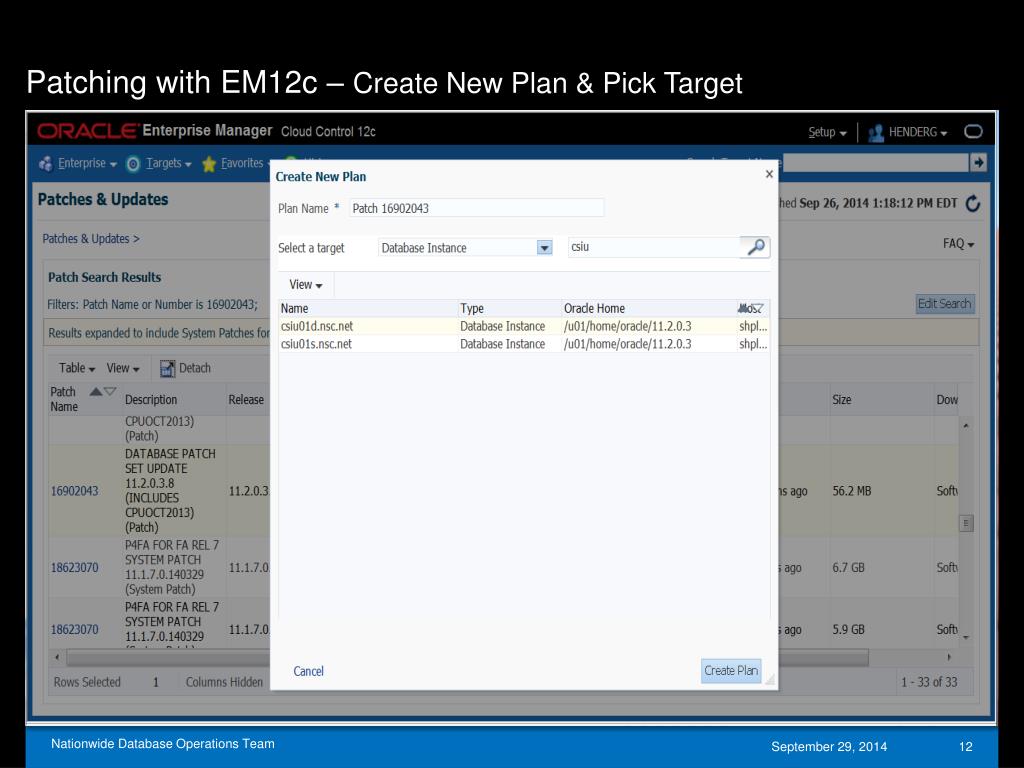The image size is (1024, 768).
Task: Click the Favorites star icon
Action: point(208,164)
